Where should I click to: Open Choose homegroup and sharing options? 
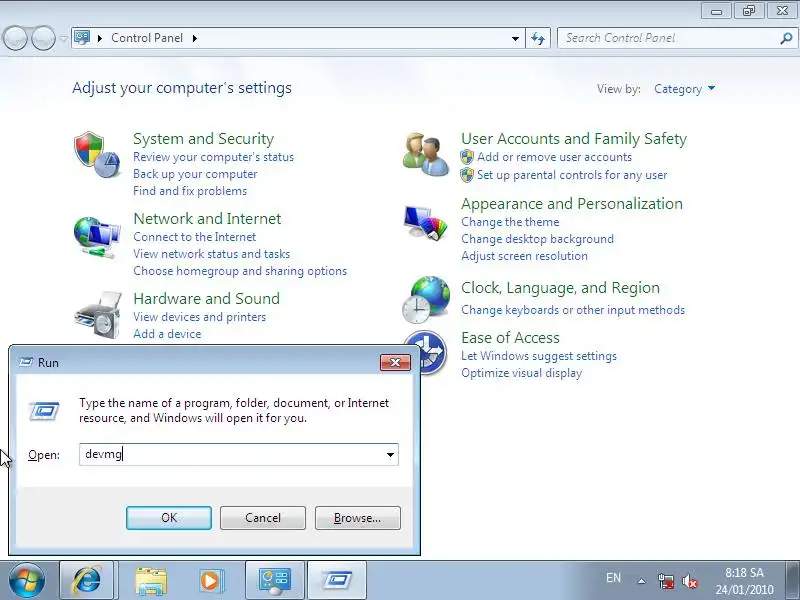pyautogui.click(x=240, y=271)
